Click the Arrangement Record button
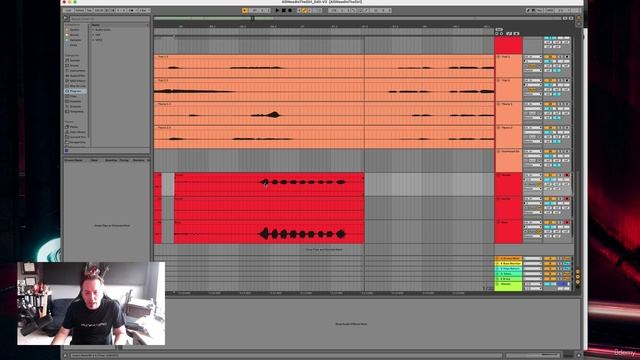640x360 pixels. pyautogui.click(x=290, y=10)
